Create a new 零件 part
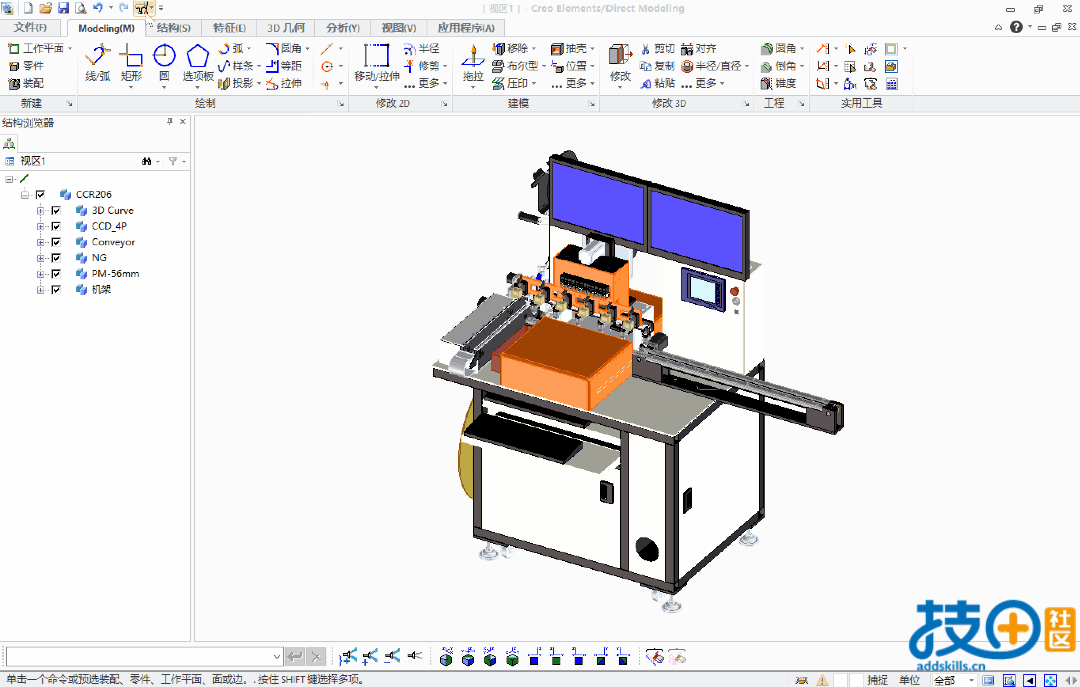Screen dimensions: 1080x687 pos(26,65)
